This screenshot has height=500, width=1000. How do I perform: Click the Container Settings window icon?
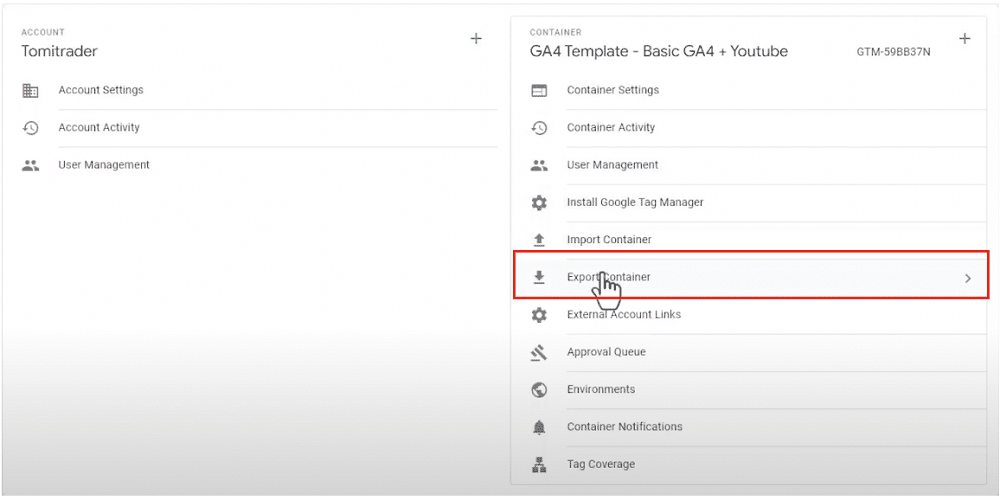point(539,91)
